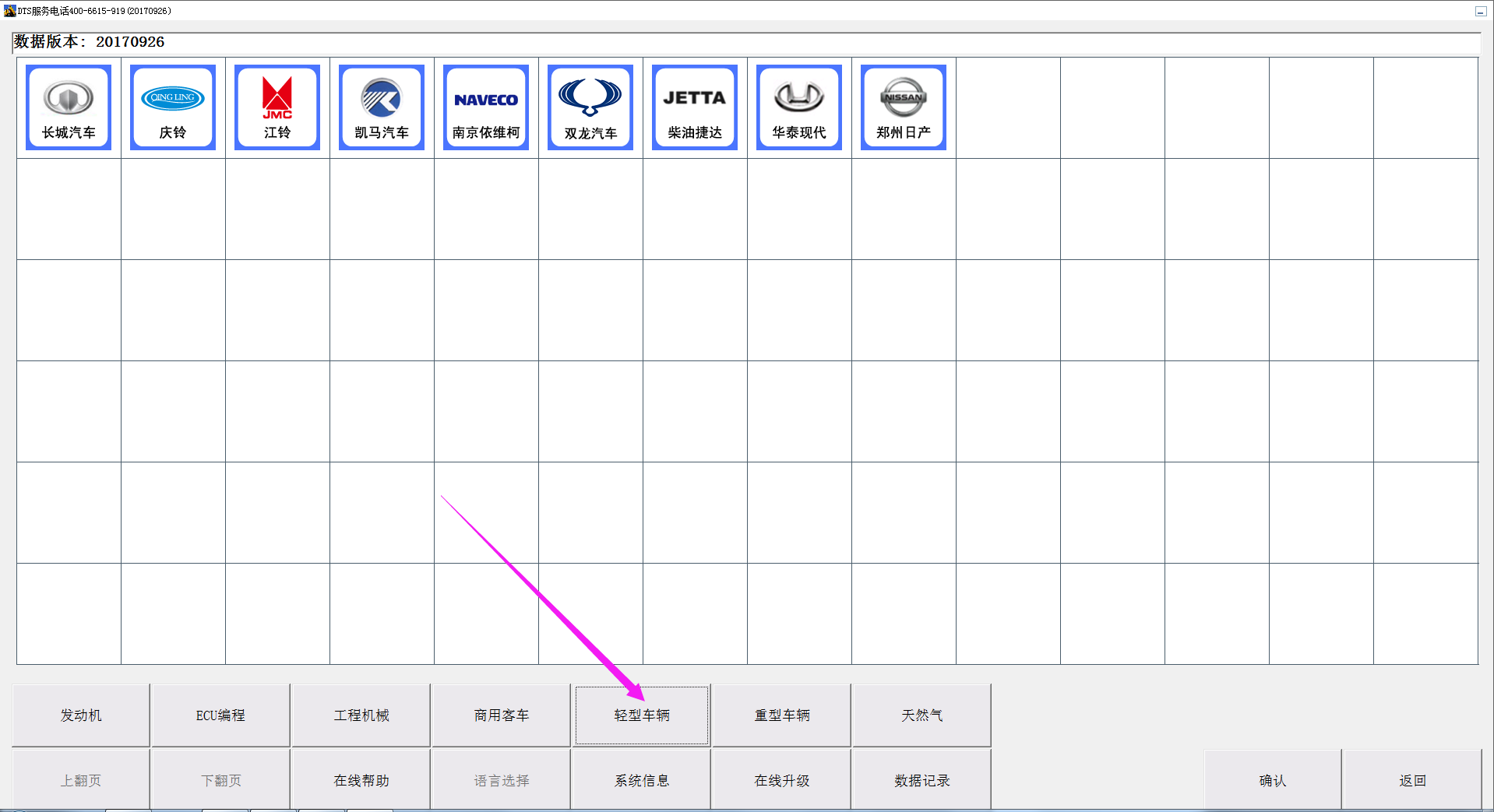Start 在线升级 online upgrade
This screenshot has width=1494, height=812.
click(782, 779)
